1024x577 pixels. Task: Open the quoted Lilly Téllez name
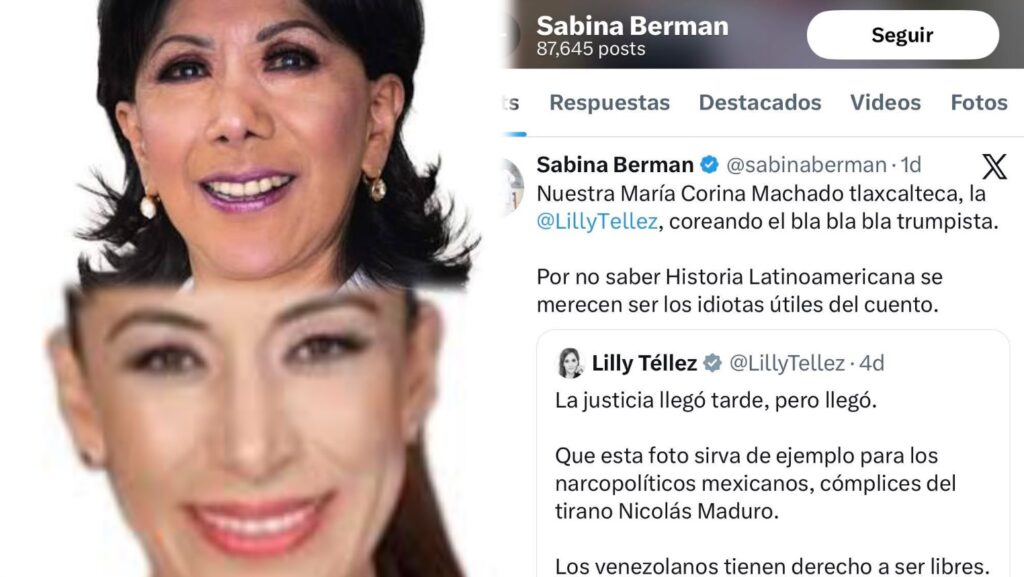tap(644, 362)
